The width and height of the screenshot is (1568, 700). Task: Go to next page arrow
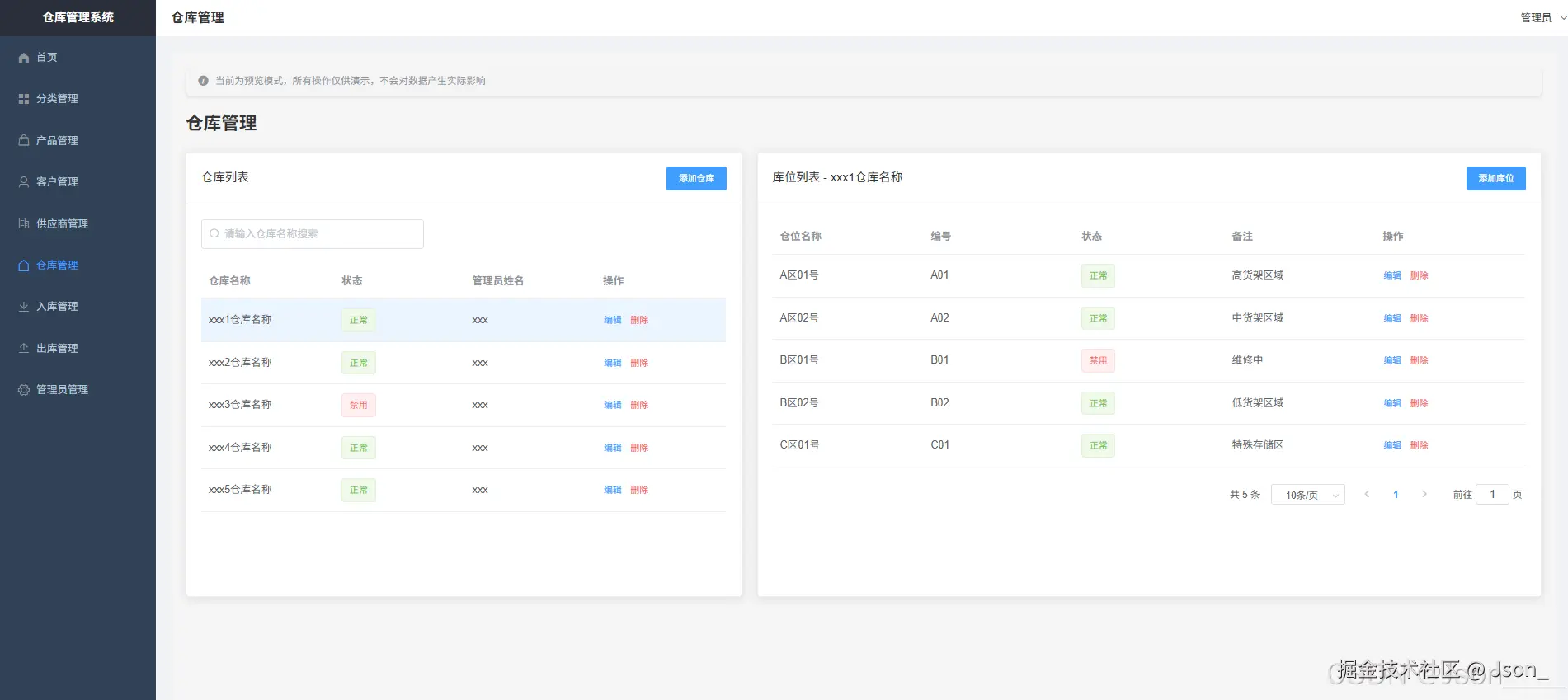[x=1424, y=495]
